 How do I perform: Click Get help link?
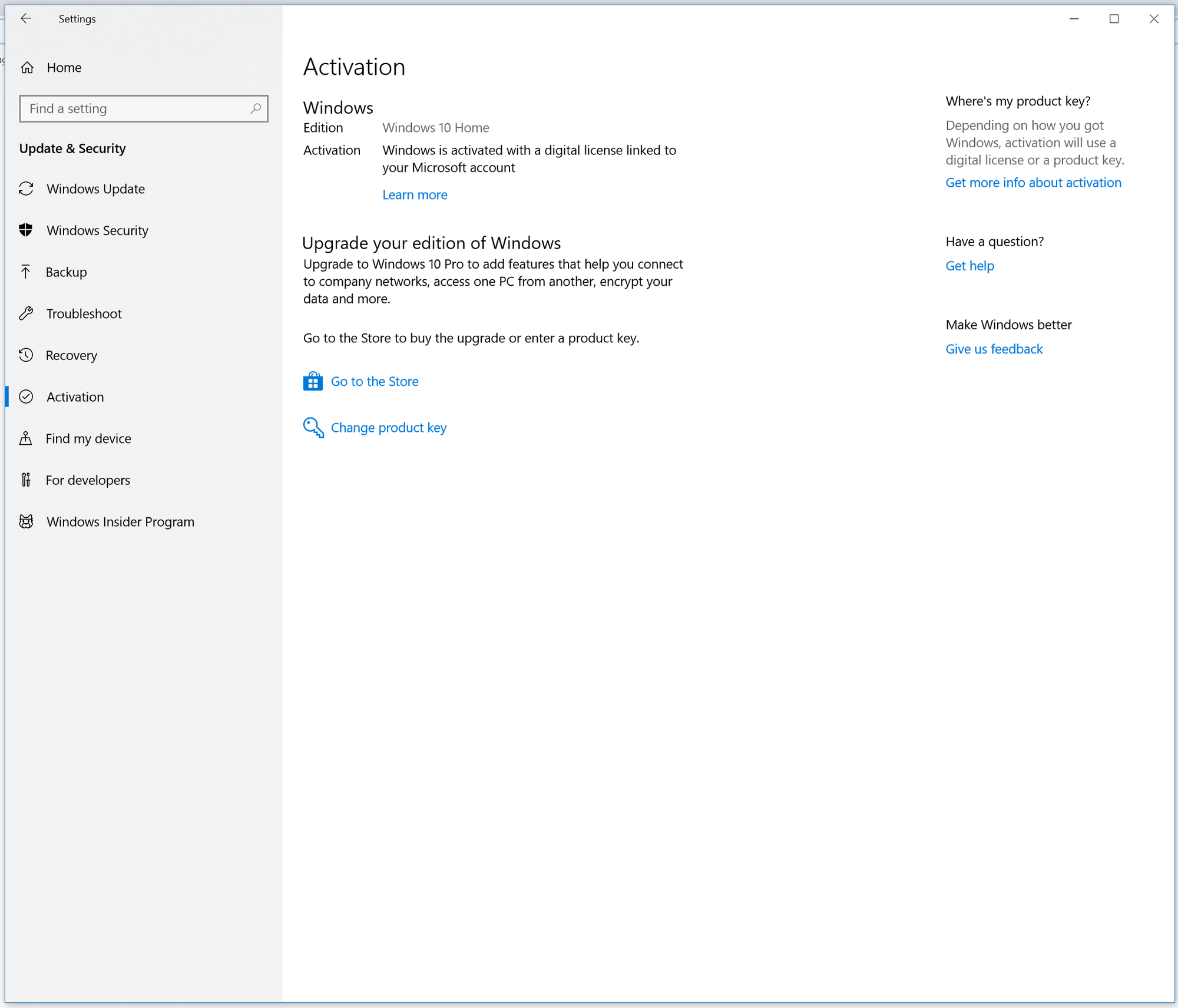[x=969, y=265]
